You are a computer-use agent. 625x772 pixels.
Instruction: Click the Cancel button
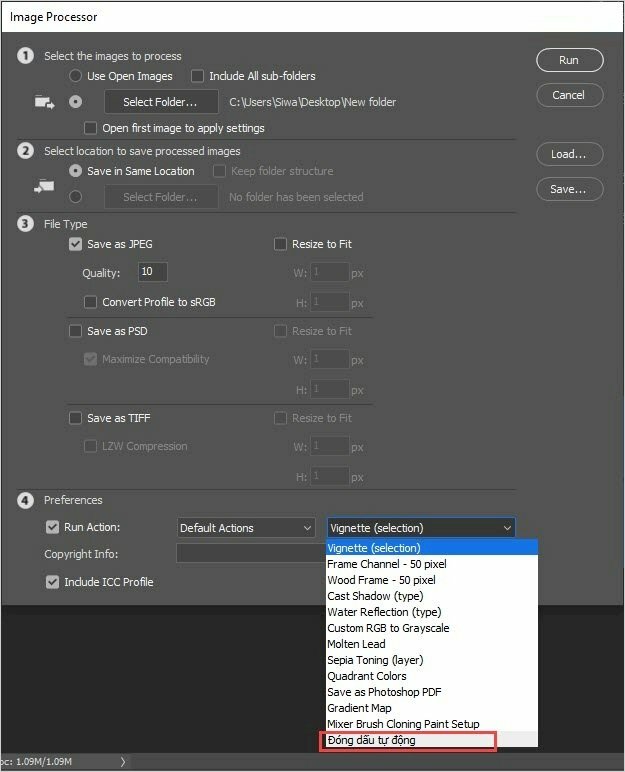(569, 95)
